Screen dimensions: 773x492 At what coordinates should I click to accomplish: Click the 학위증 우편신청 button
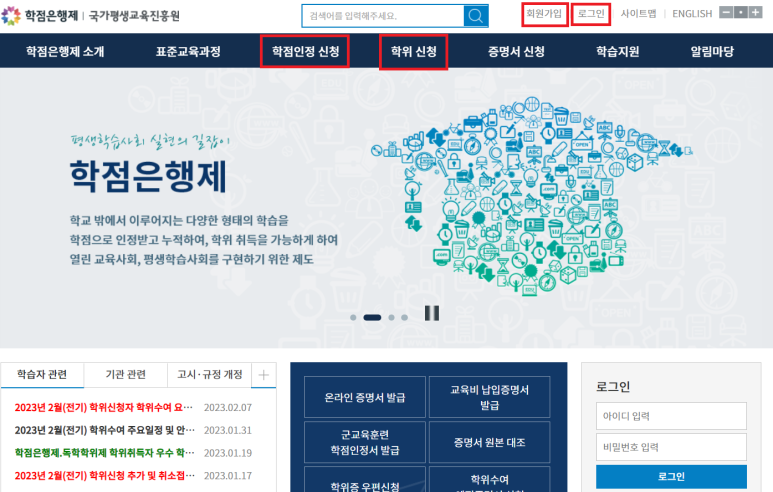tap(365, 481)
